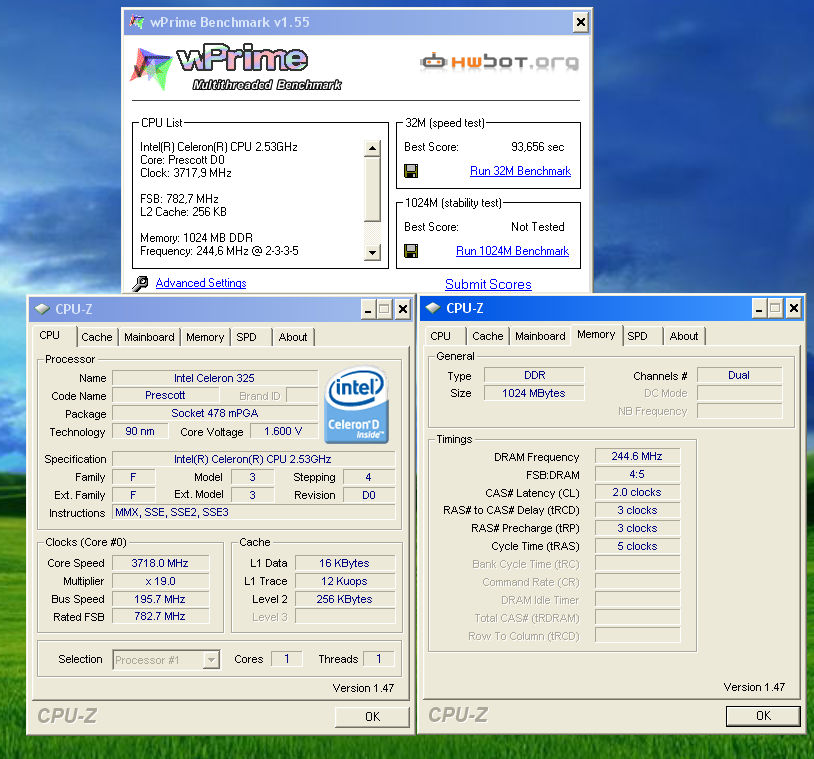Viewport: 814px width, 759px height.
Task: Click the CAS# Latency value 2.0 clocks
Action: point(637,492)
